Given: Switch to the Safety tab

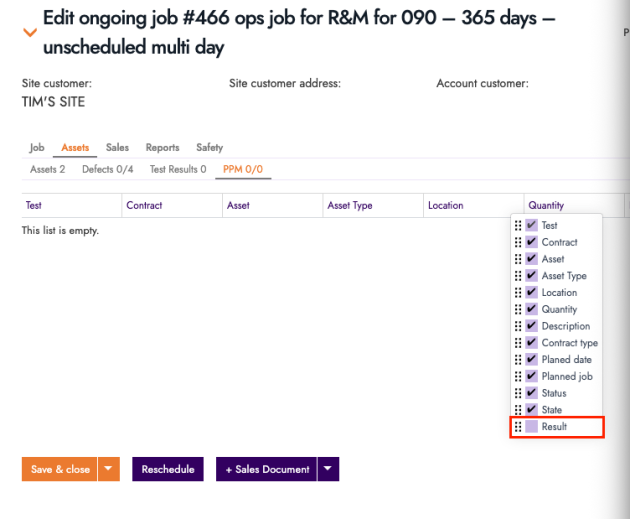Looking at the screenshot, I should click(209, 148).
